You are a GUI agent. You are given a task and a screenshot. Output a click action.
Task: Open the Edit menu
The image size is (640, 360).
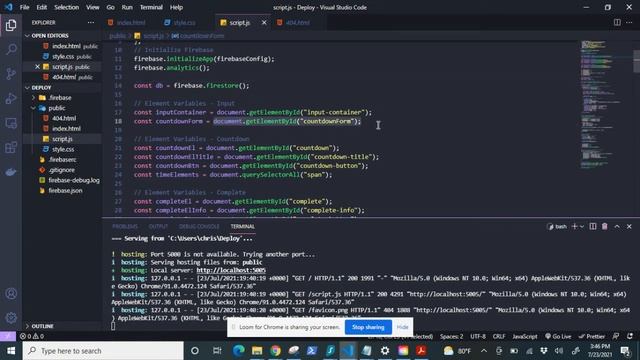[42, 7]
